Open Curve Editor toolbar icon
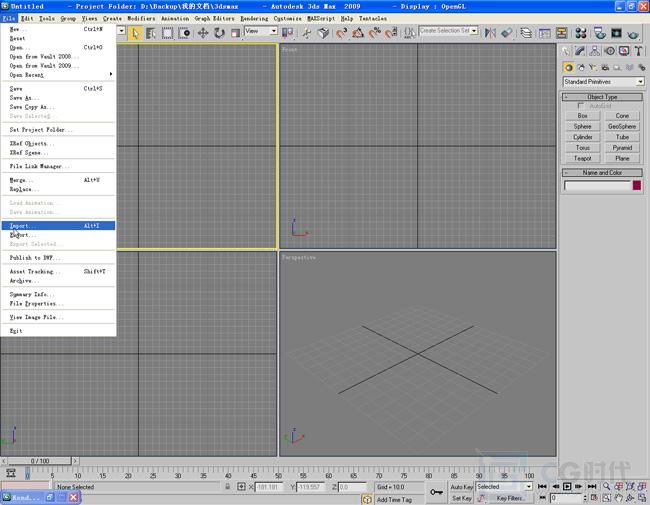This screenshot has height=505, width=650. 545,33
